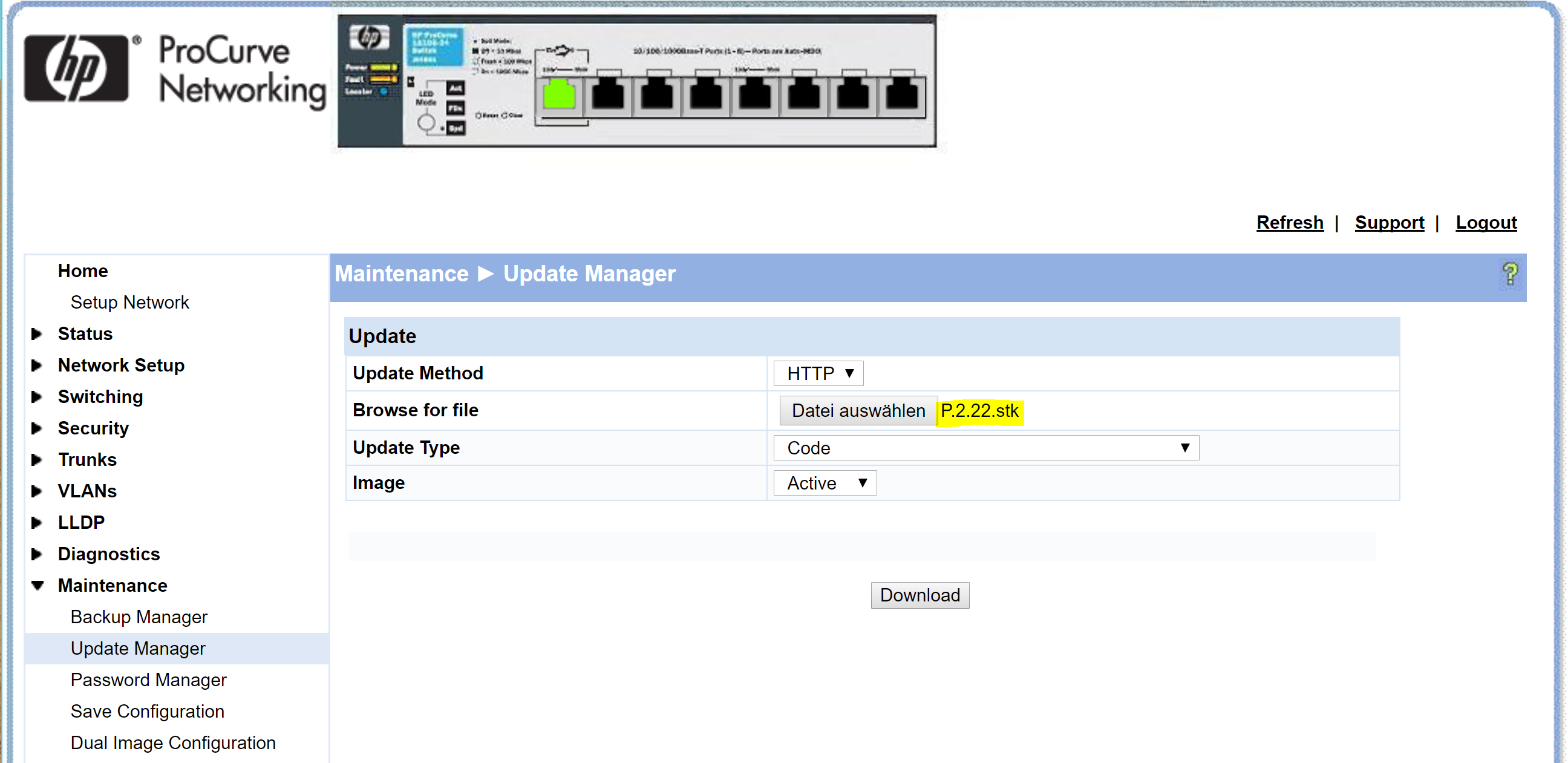1568x763 pixels.
Task: Click the second switch port icon
Action: (607, 96)
